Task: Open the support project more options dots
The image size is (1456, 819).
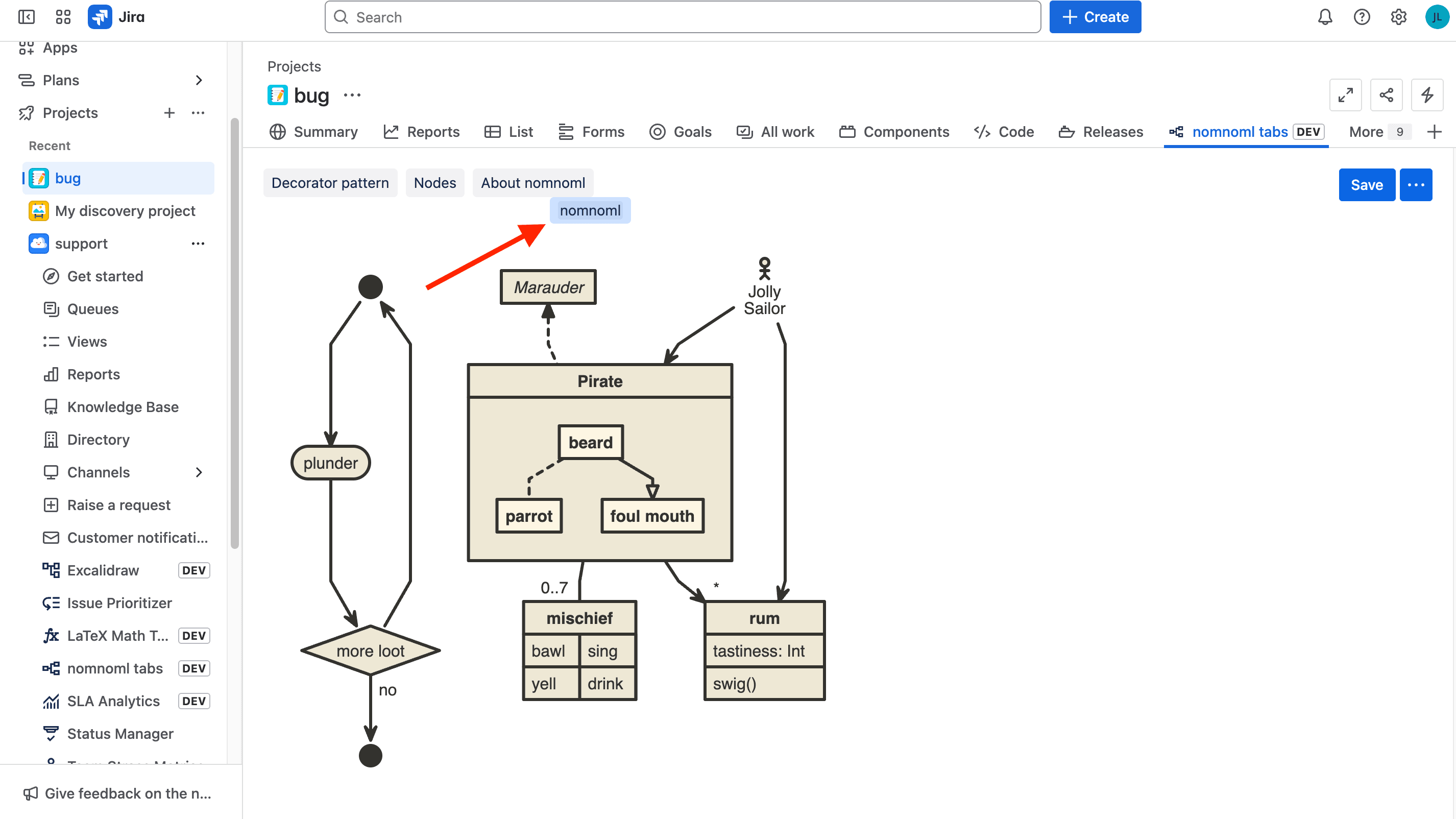Action: tap(198, 244)
